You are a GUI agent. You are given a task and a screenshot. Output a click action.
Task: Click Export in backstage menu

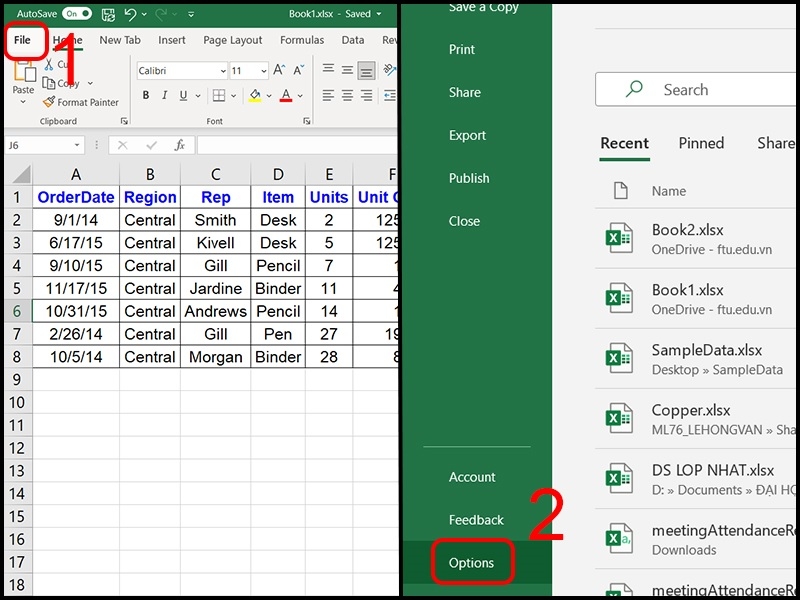tap(467, 135)
